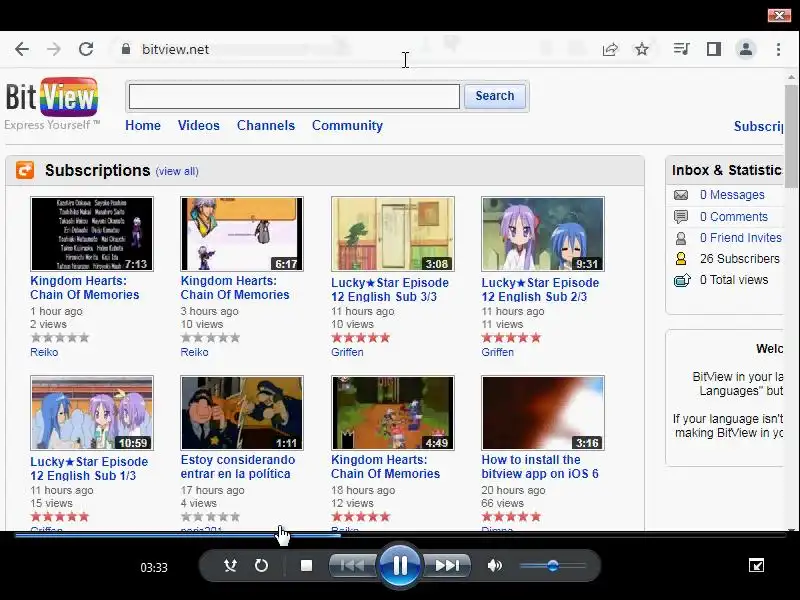This screenshot has height=600, width=800.
Task: Open the 0 Comments link
Action: click(x=734, y=217)
